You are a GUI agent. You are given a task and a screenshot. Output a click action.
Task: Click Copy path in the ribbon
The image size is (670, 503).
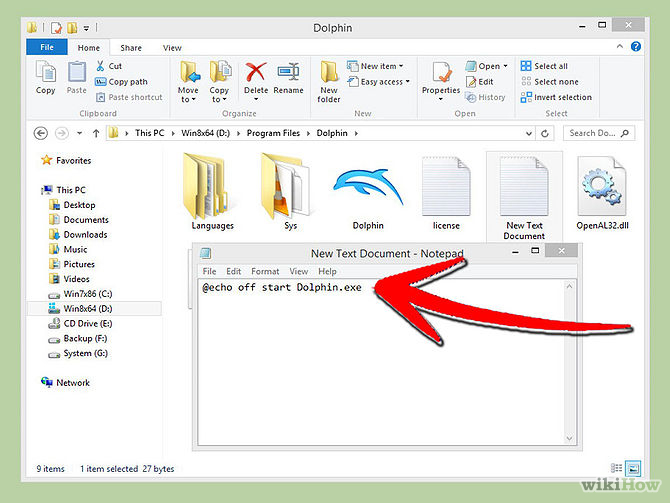pyautogui.click(x=121, y=82)
